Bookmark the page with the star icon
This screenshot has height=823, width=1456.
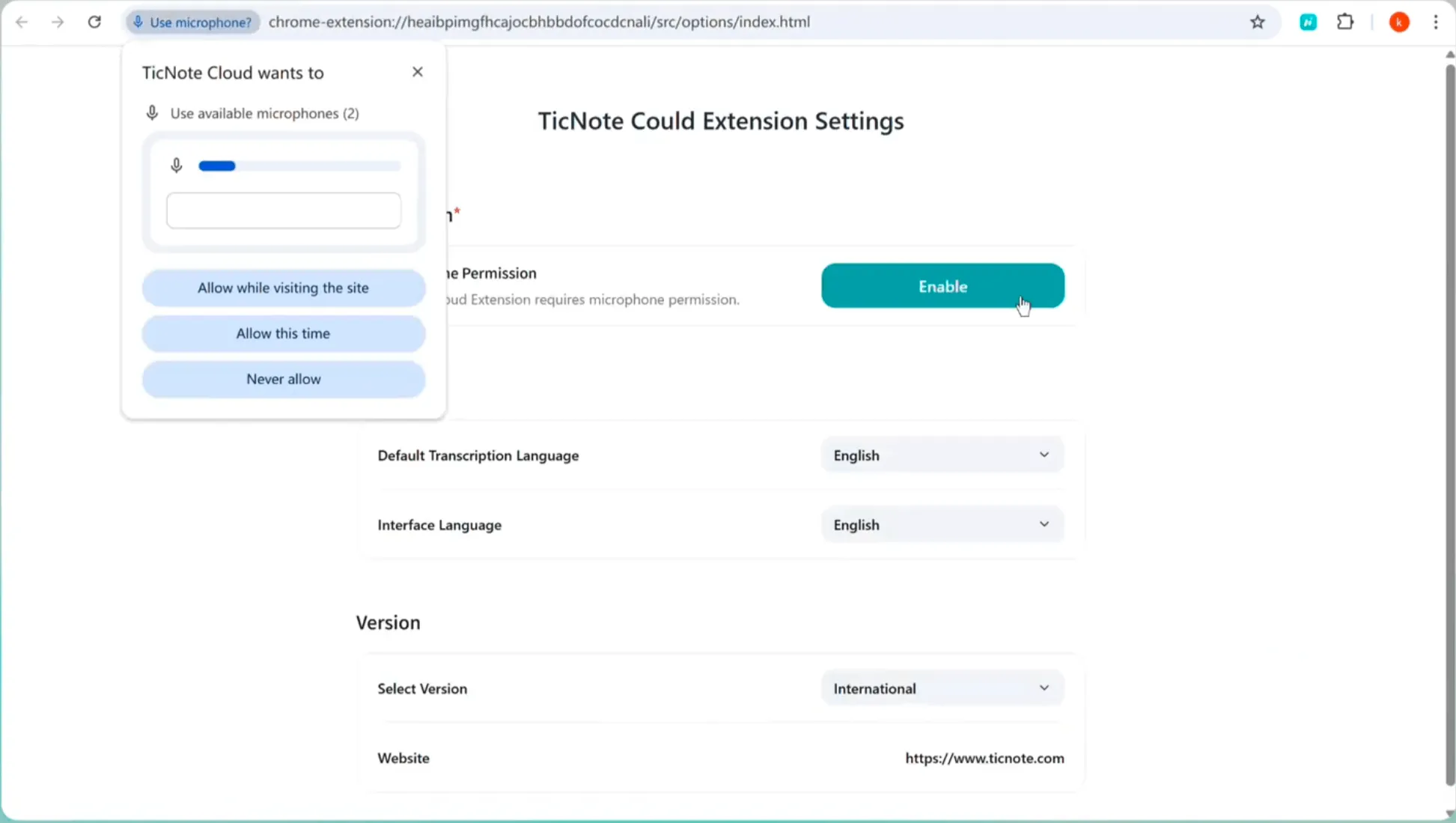(1257, 22)
